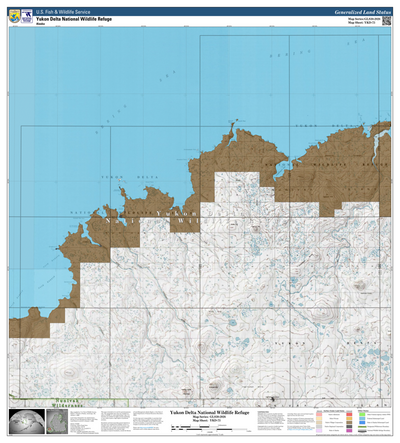The height and width of the screenshot is (443, 400).
Task: Pick the solid blue submerged land swatch
Action: pyautogui.click(x=362, y=422)
